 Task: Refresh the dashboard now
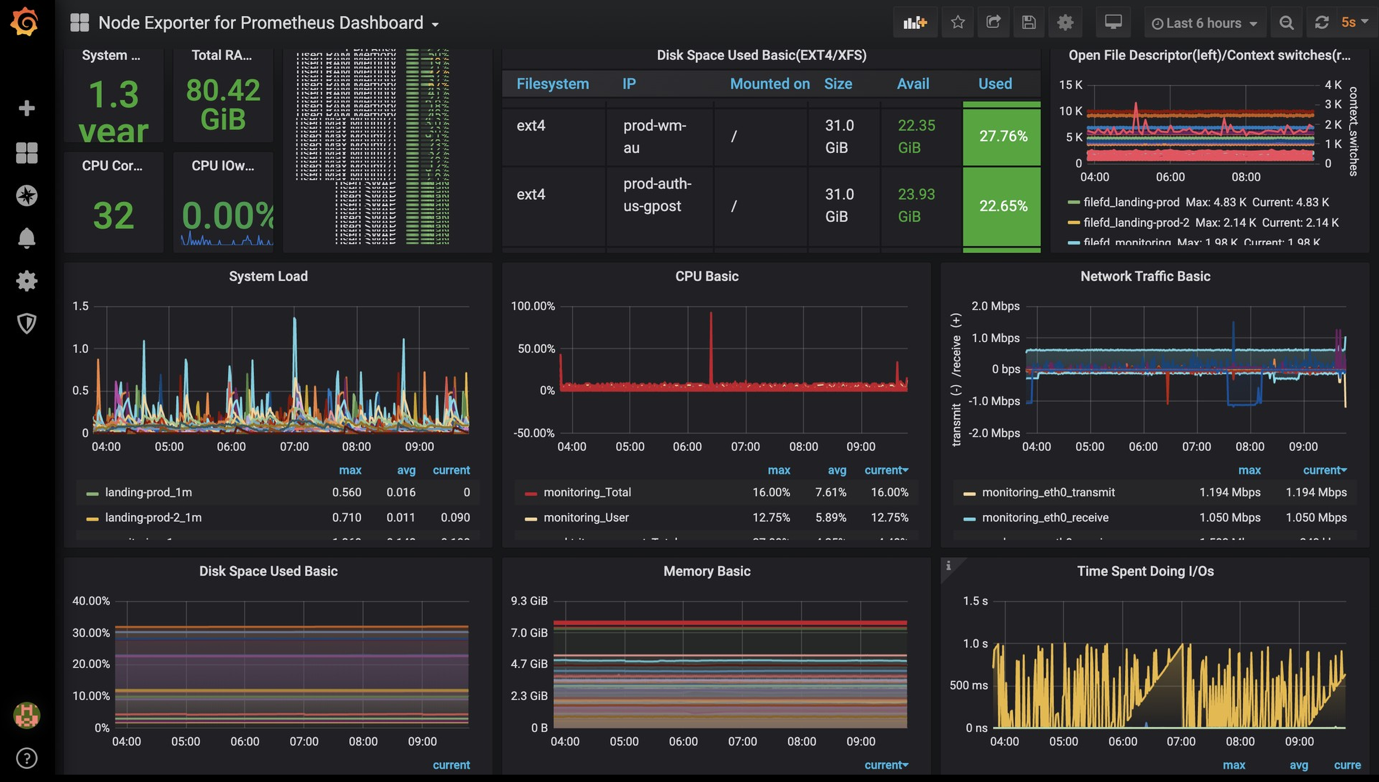(1322, 22)
